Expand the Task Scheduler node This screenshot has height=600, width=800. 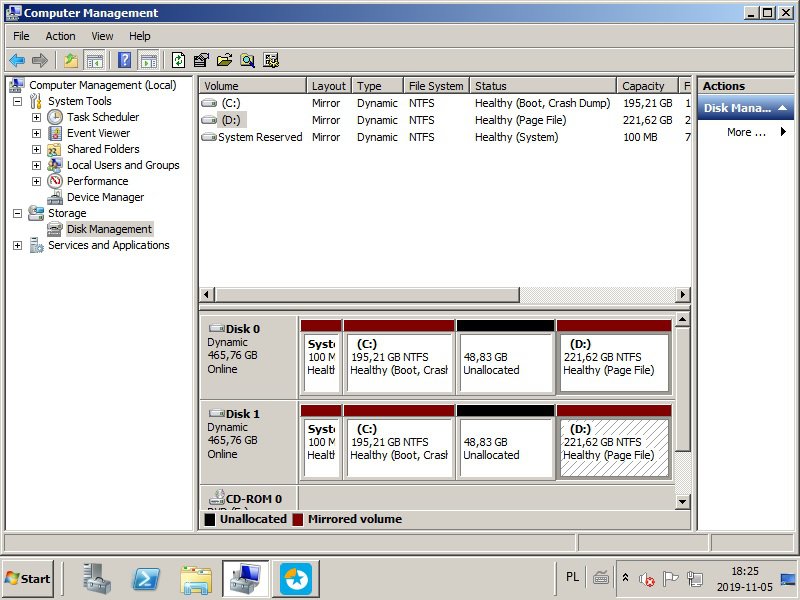click(x=36, y=117)
